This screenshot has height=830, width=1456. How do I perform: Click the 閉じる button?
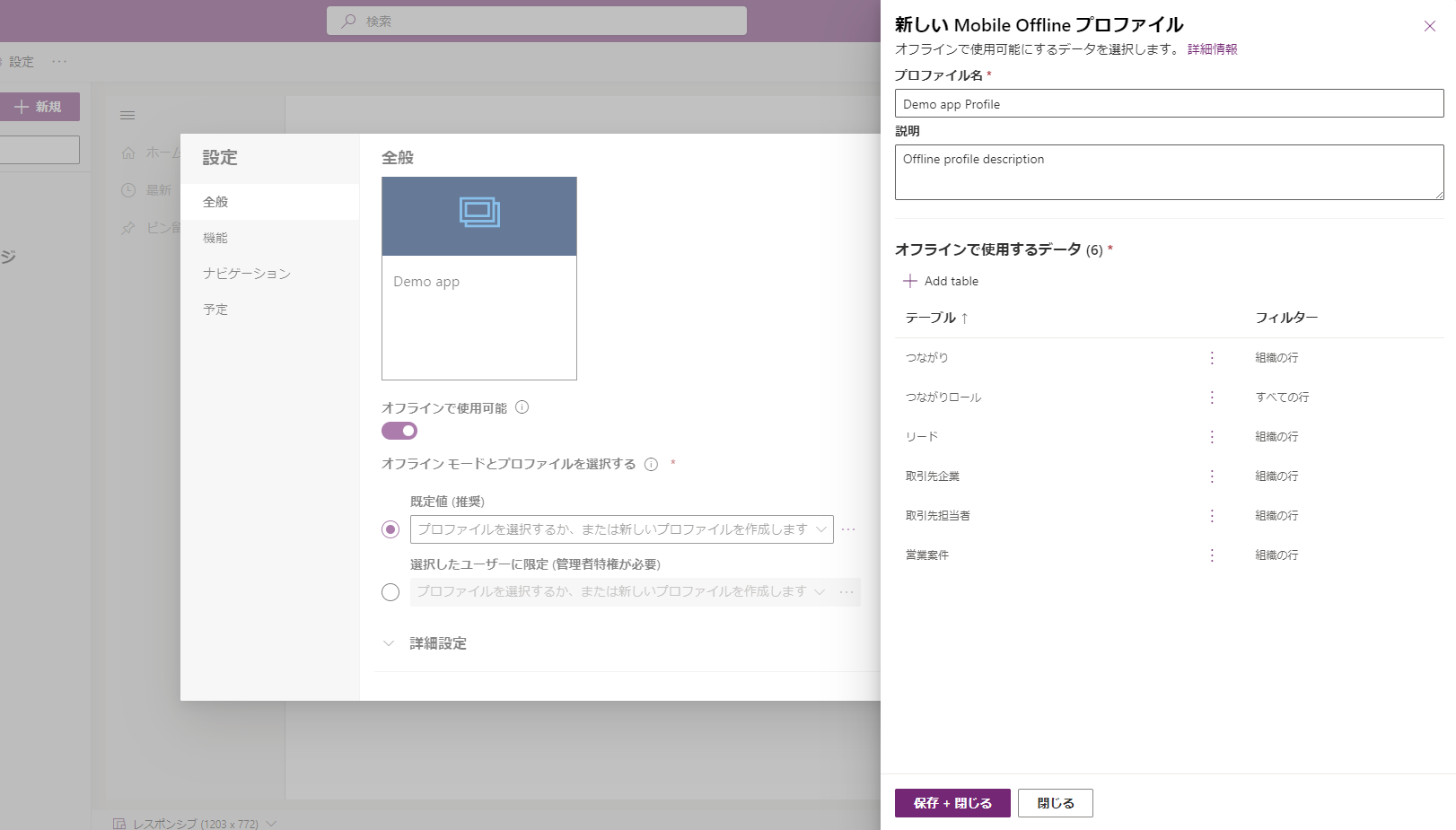click(x=1056, y=803)
